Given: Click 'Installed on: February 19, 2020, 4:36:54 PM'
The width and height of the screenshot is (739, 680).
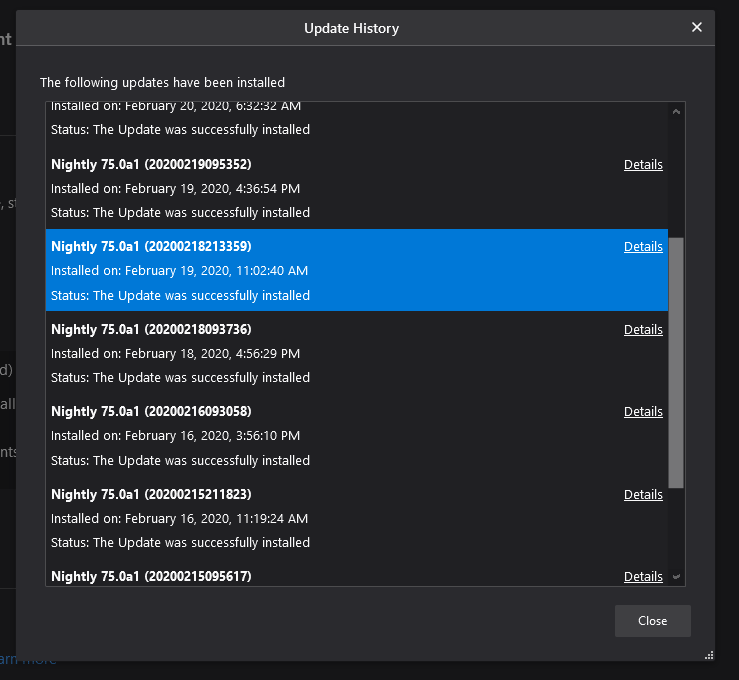Looking at the screenshot, I should click(x=175, y=188).
